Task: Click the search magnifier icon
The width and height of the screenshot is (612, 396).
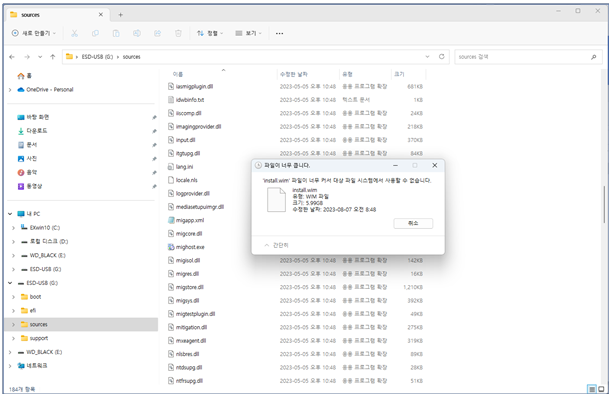Action: [x=593, y=57]
